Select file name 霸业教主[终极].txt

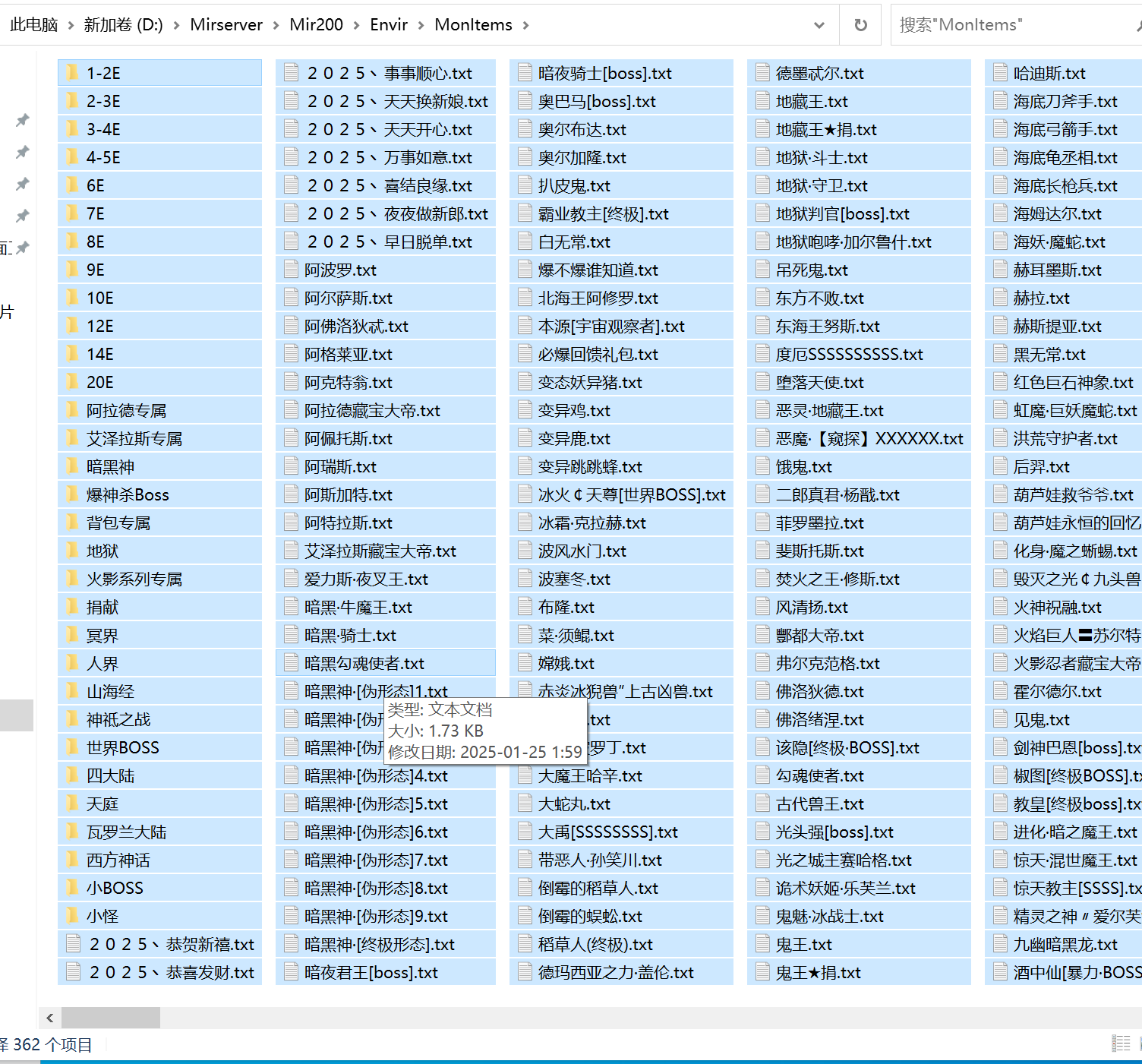604,213
